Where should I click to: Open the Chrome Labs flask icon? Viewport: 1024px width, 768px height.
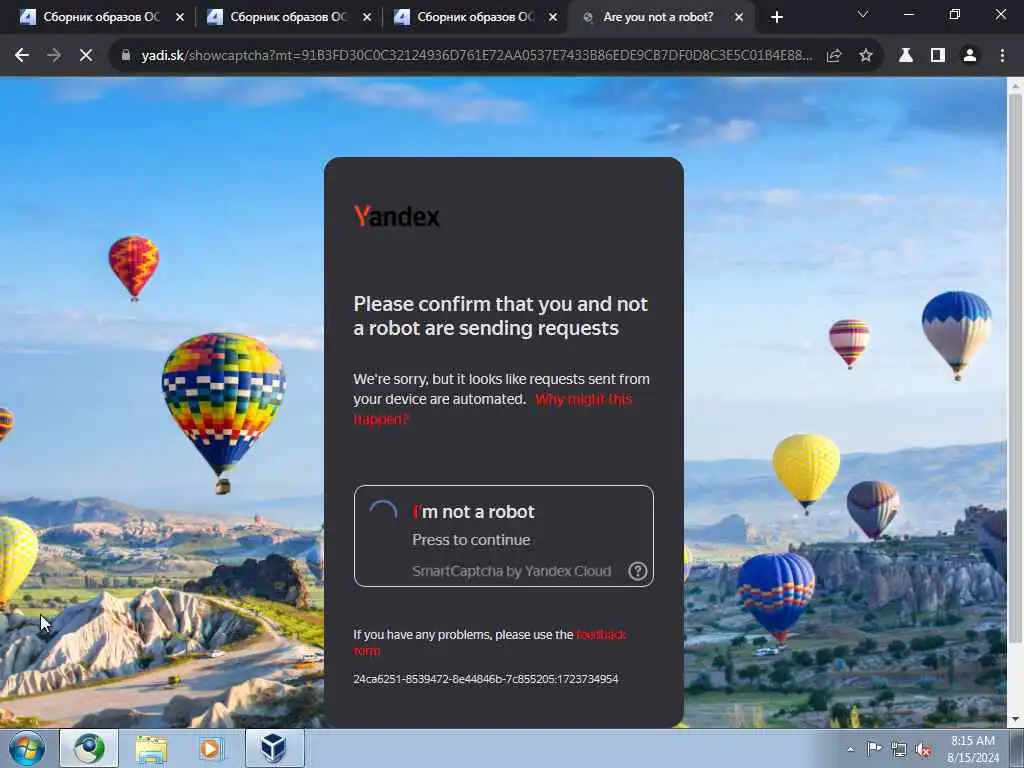(x=906, y=56)
